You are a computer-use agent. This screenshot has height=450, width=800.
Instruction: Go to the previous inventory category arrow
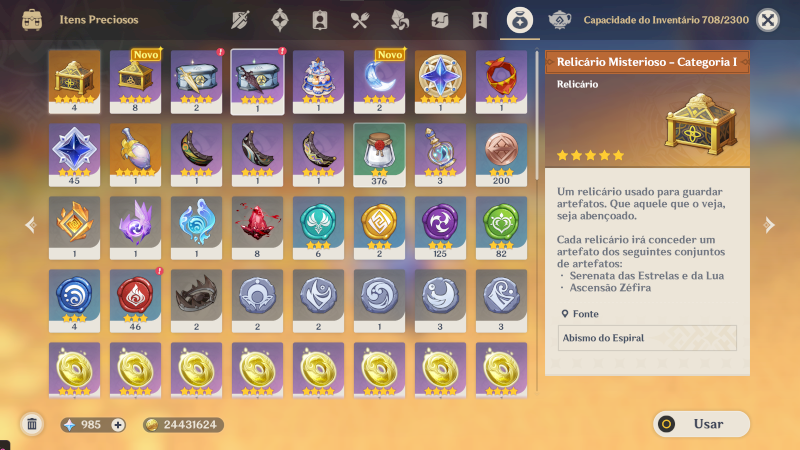pos(31,224)
